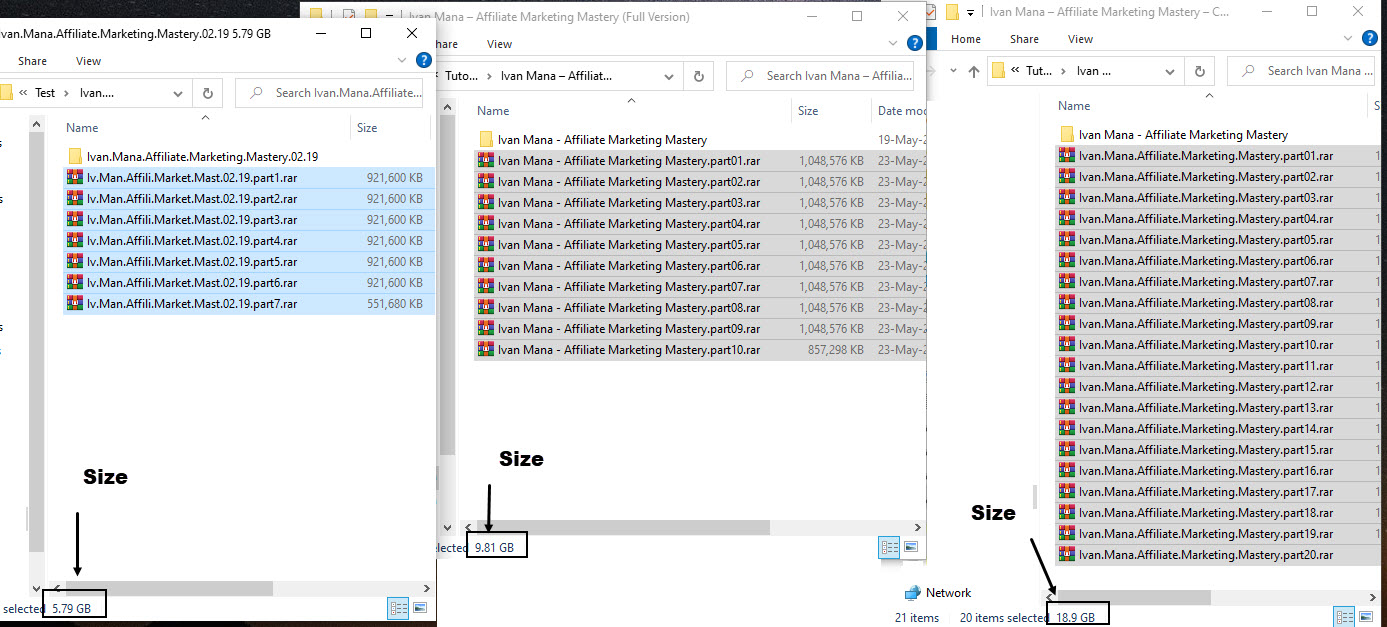
Task: Switch Full Version window to large thumbnails view
Action: pos(911,547)
